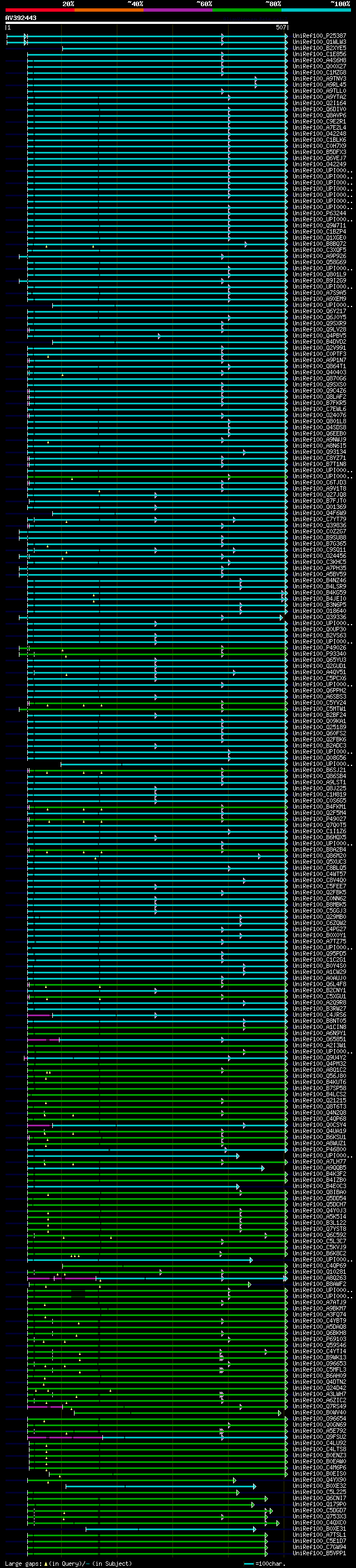Select the UniRef100_C4JRS6 label

[x=319, y=1015]
